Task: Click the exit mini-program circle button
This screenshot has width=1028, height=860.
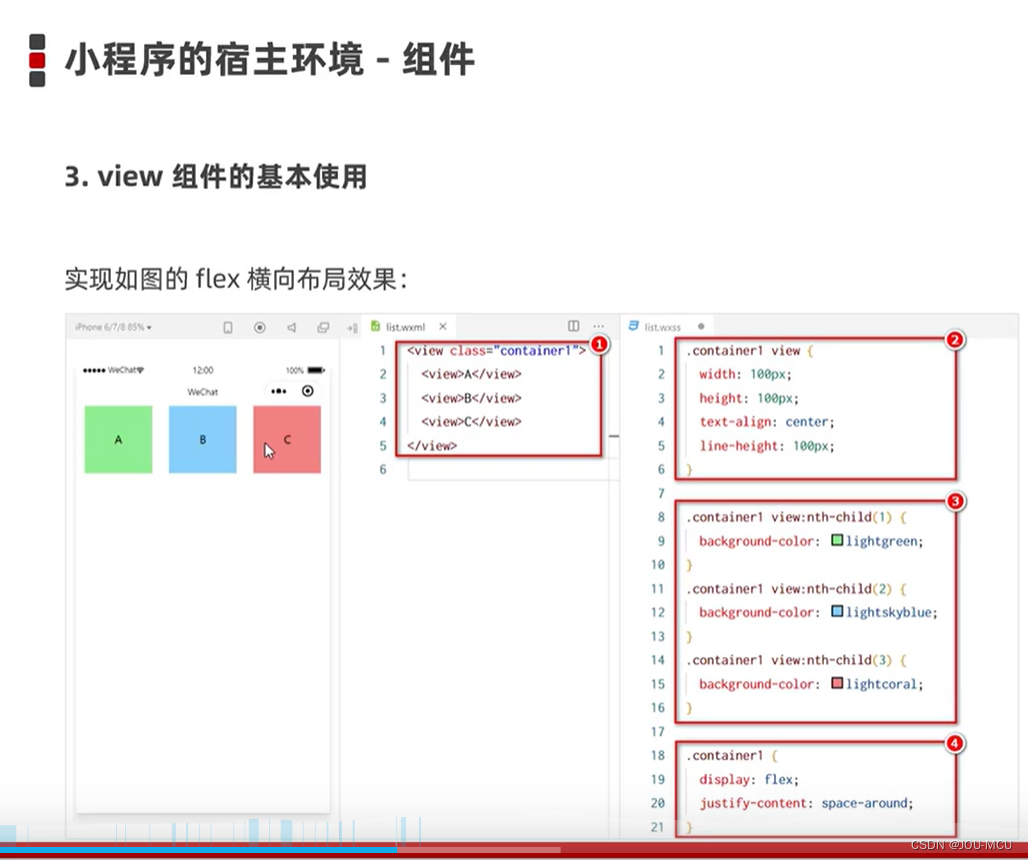Action: tap(307, 390)
